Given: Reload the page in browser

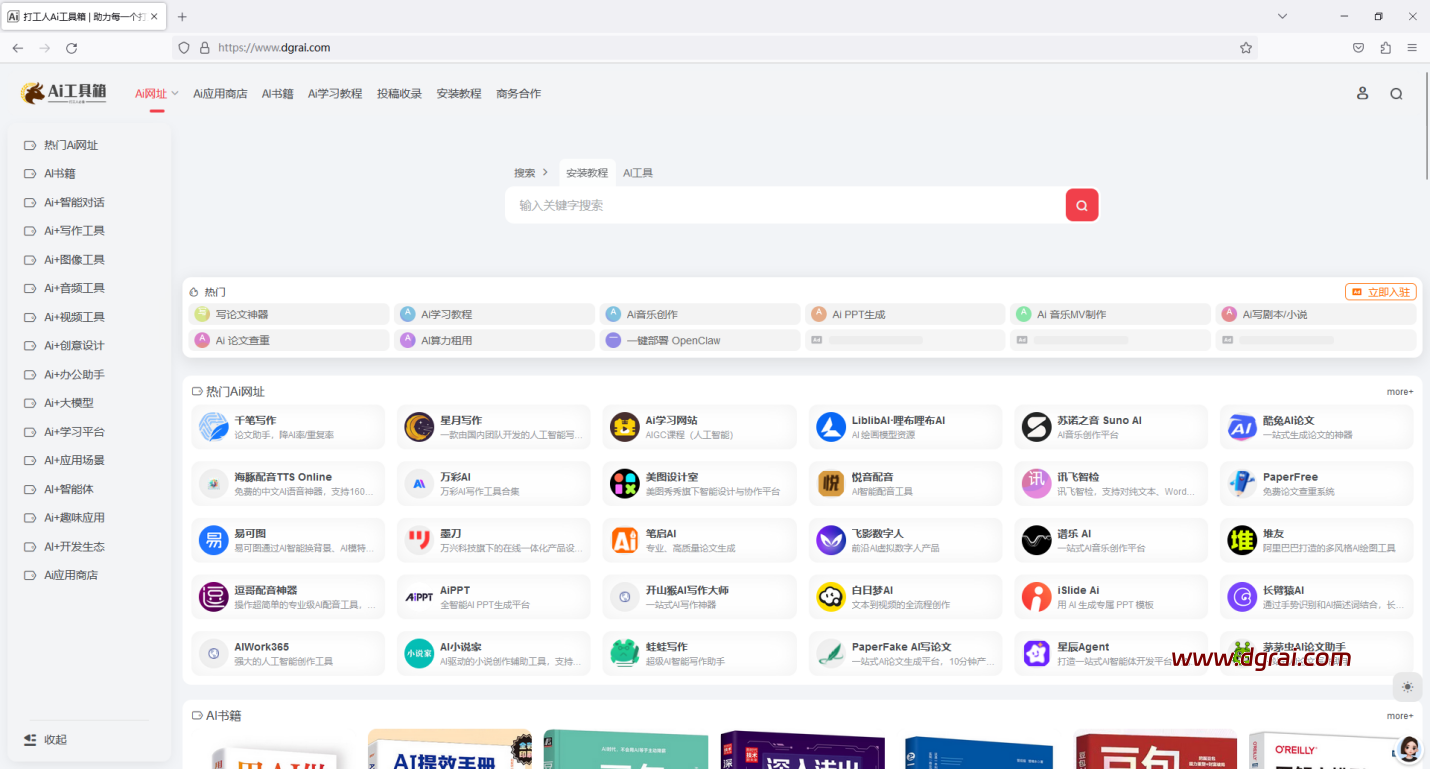Looking at the screenshot, I should pos(72,47).
